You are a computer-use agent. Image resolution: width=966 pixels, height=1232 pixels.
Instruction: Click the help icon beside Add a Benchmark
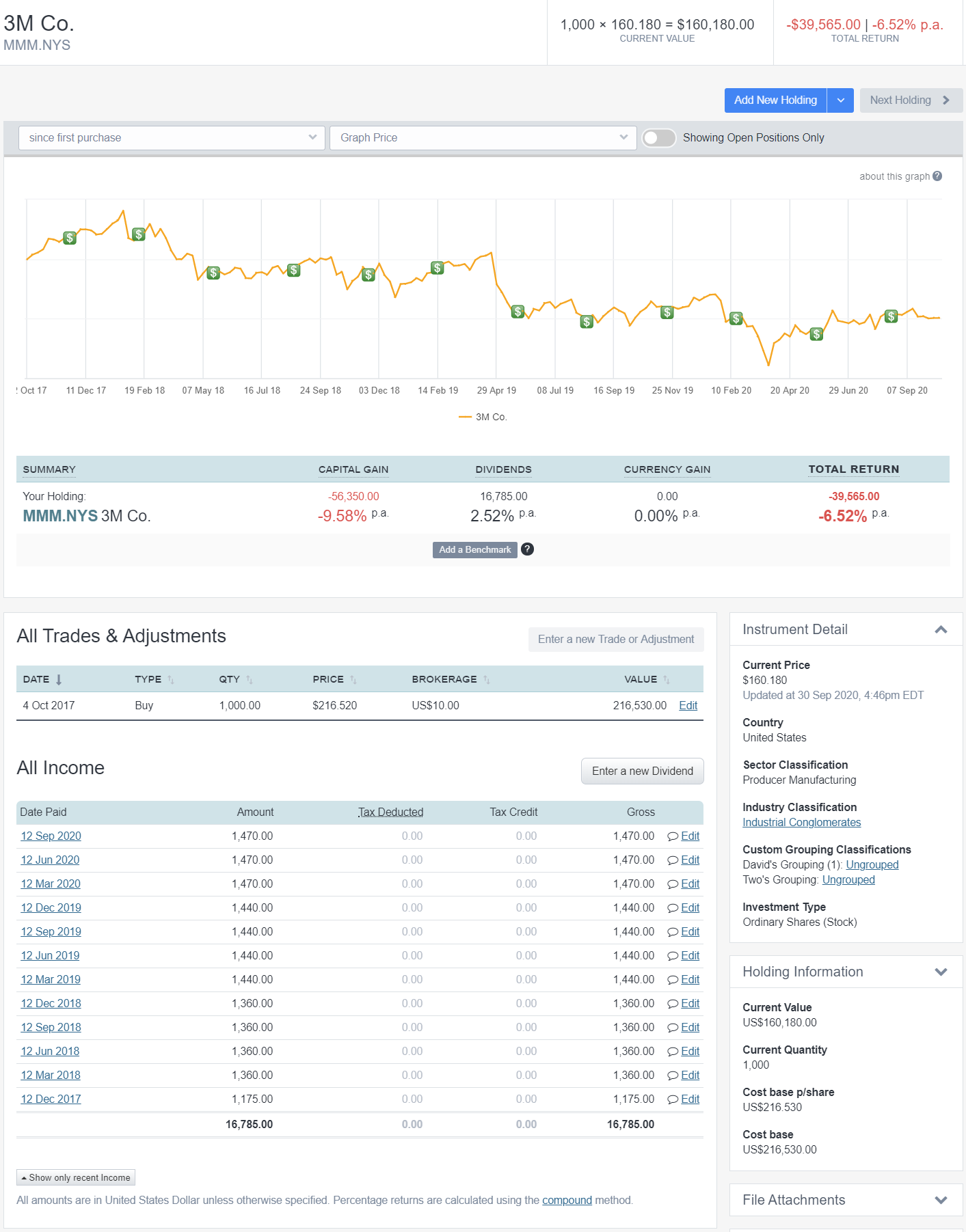(527, 549)
